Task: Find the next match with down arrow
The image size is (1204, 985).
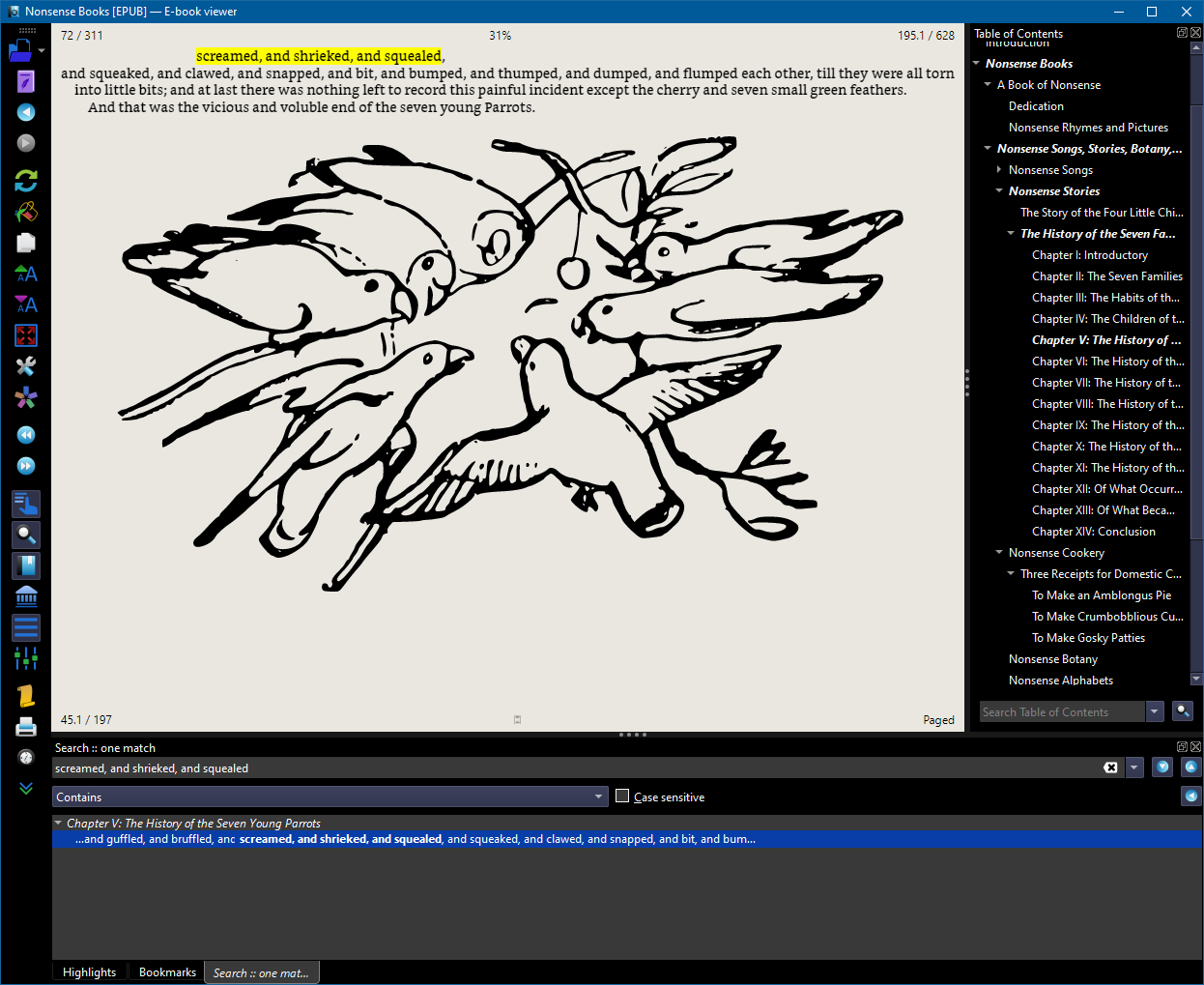Action: pos(1162,767)
